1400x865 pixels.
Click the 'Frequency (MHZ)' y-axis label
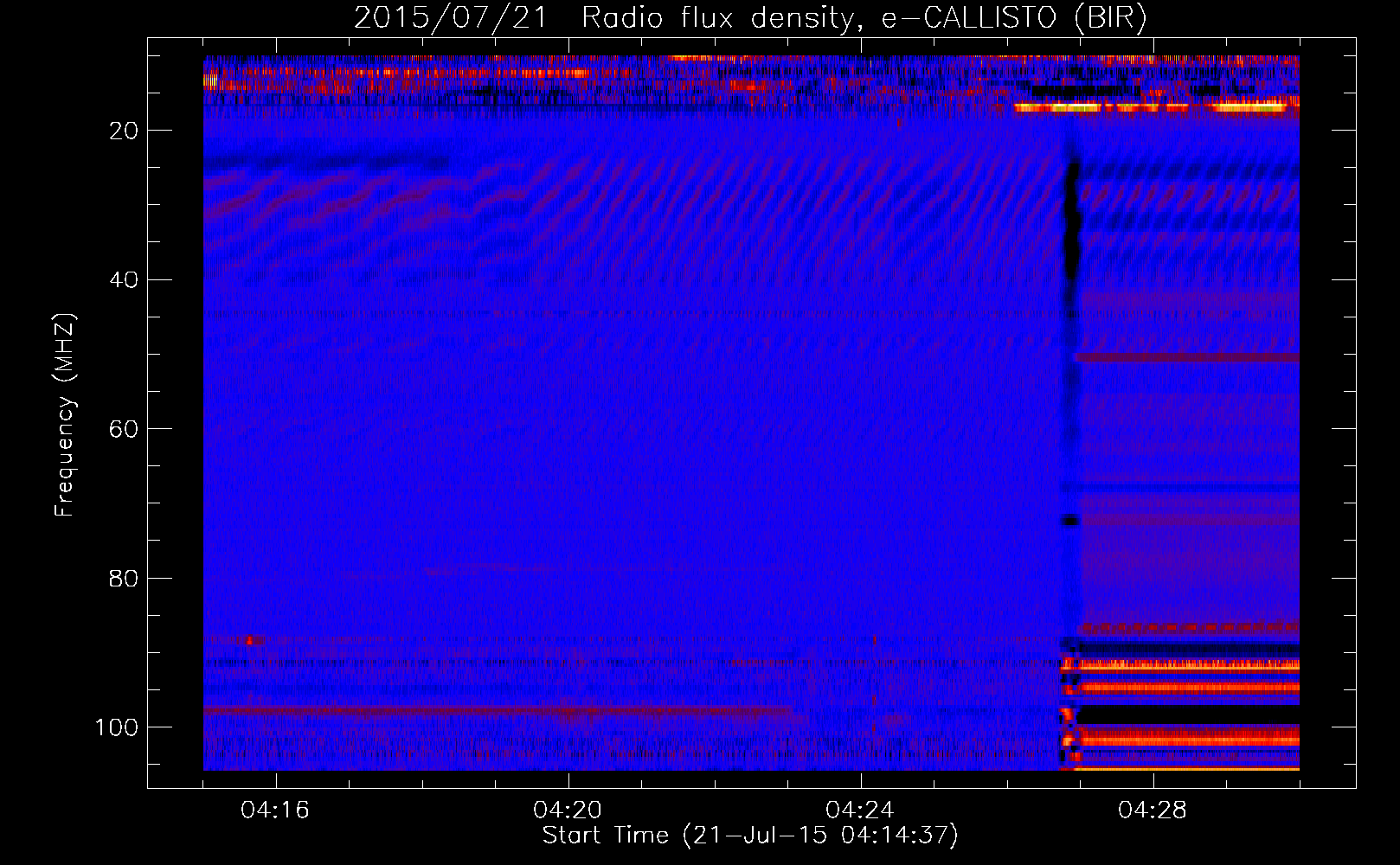pos(65,415)
